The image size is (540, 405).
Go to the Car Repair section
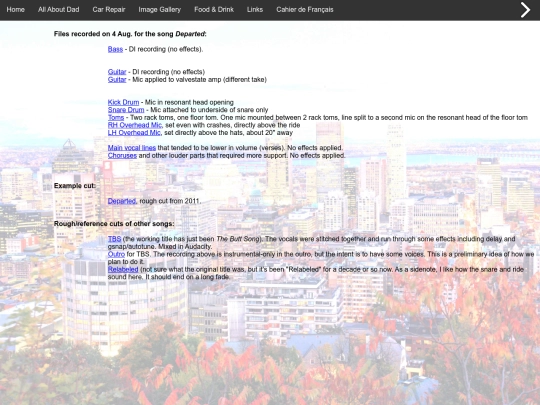(109, 10)
